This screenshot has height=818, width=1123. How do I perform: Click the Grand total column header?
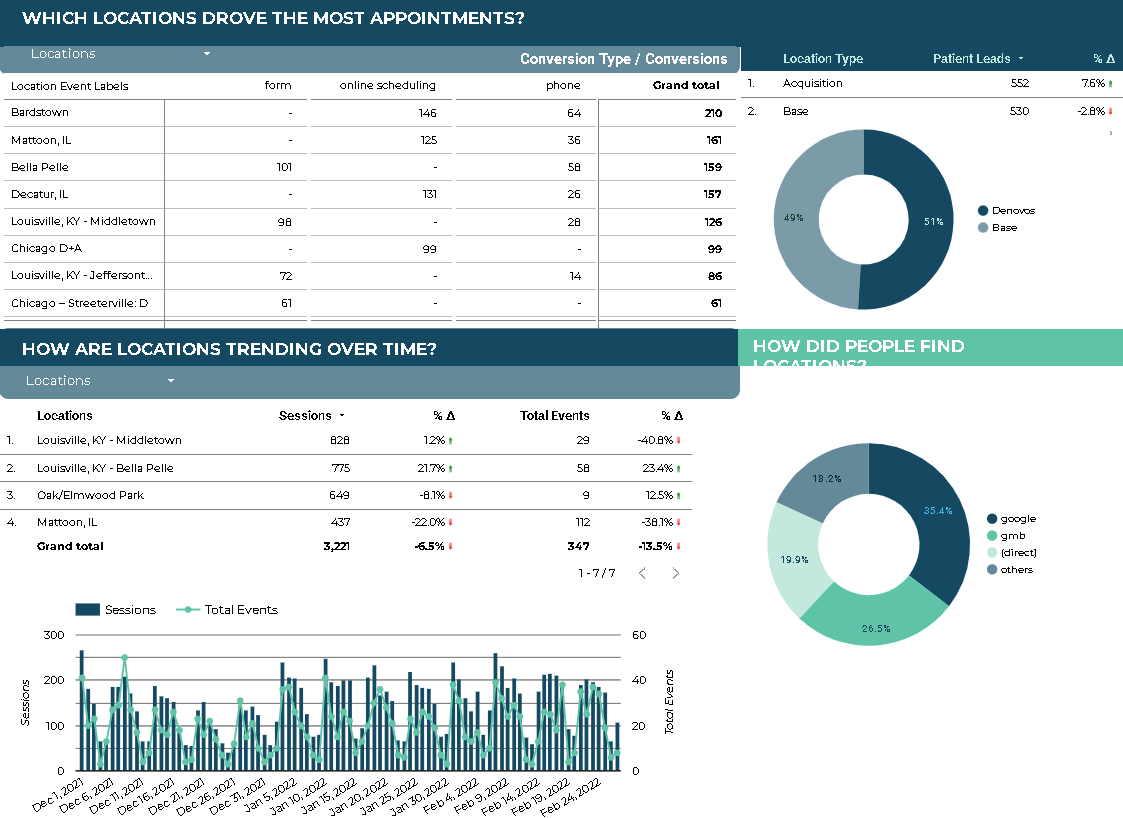click(685, 85)
